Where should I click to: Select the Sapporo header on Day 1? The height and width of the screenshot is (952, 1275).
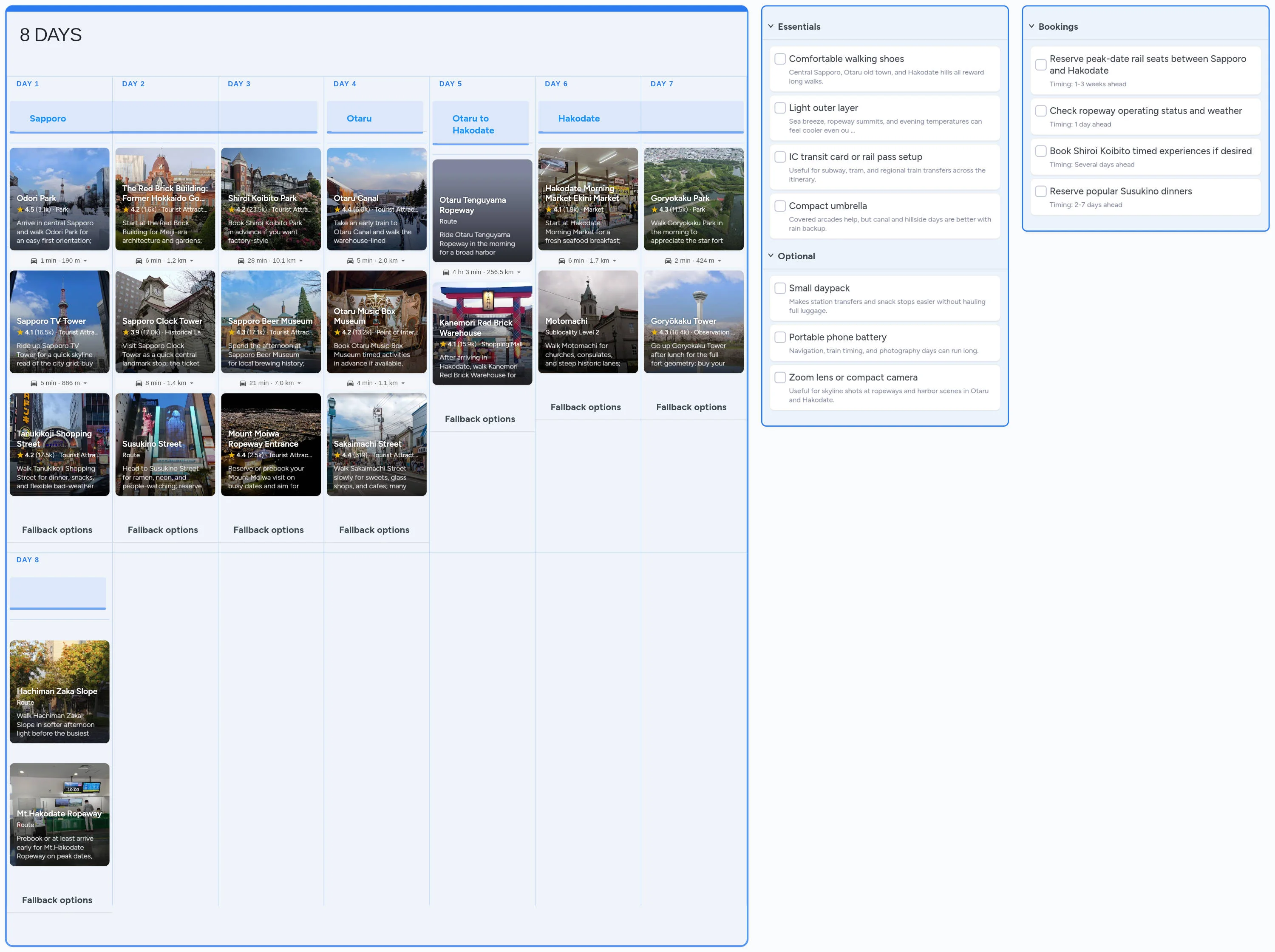point(48,118)
